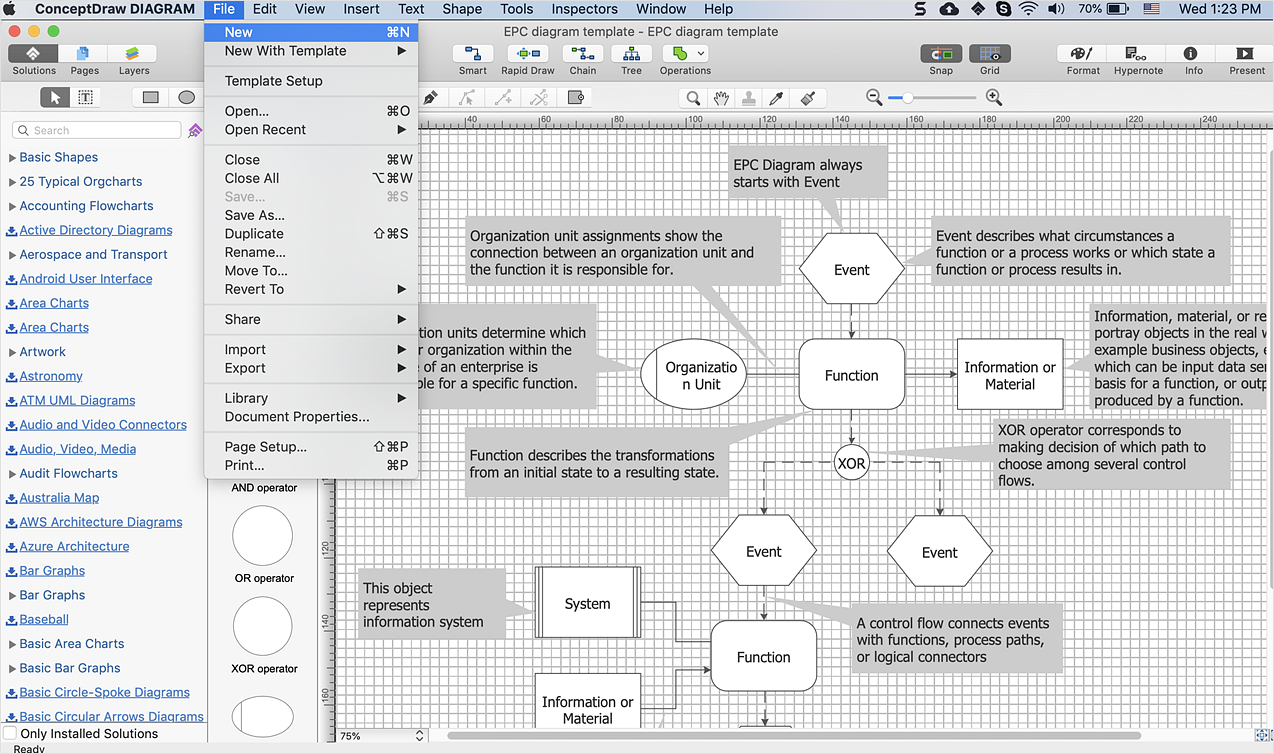
Task: Select the Chain connection mode
Action: 582,54
